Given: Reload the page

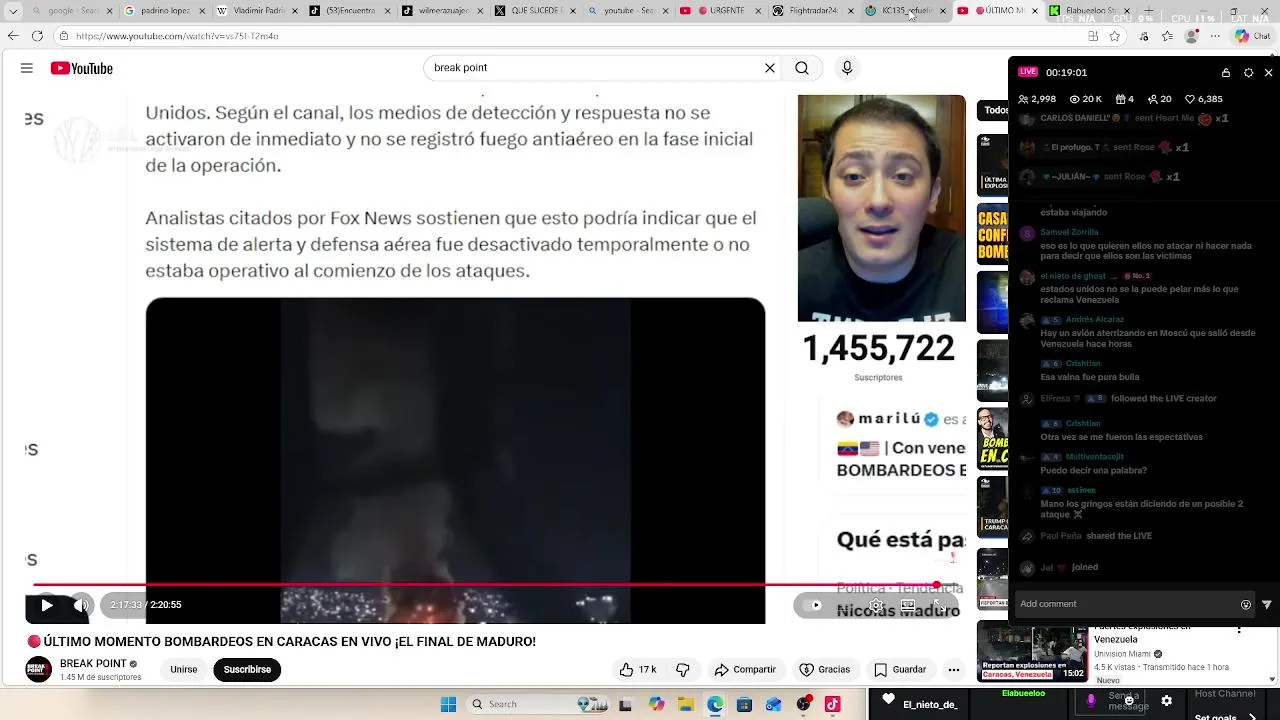Looking at the screenshot, I should tap(37, 36).
